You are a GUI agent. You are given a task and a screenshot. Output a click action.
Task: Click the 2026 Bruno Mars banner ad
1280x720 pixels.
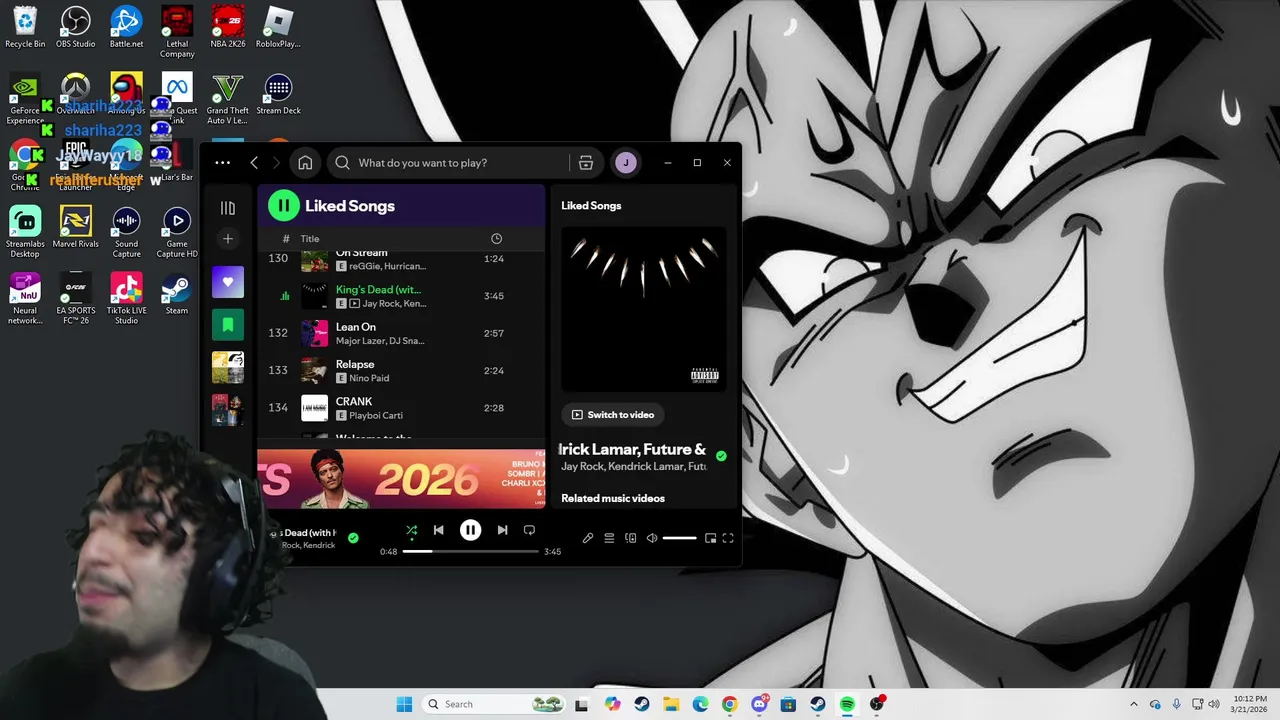(x=401, y=479)
